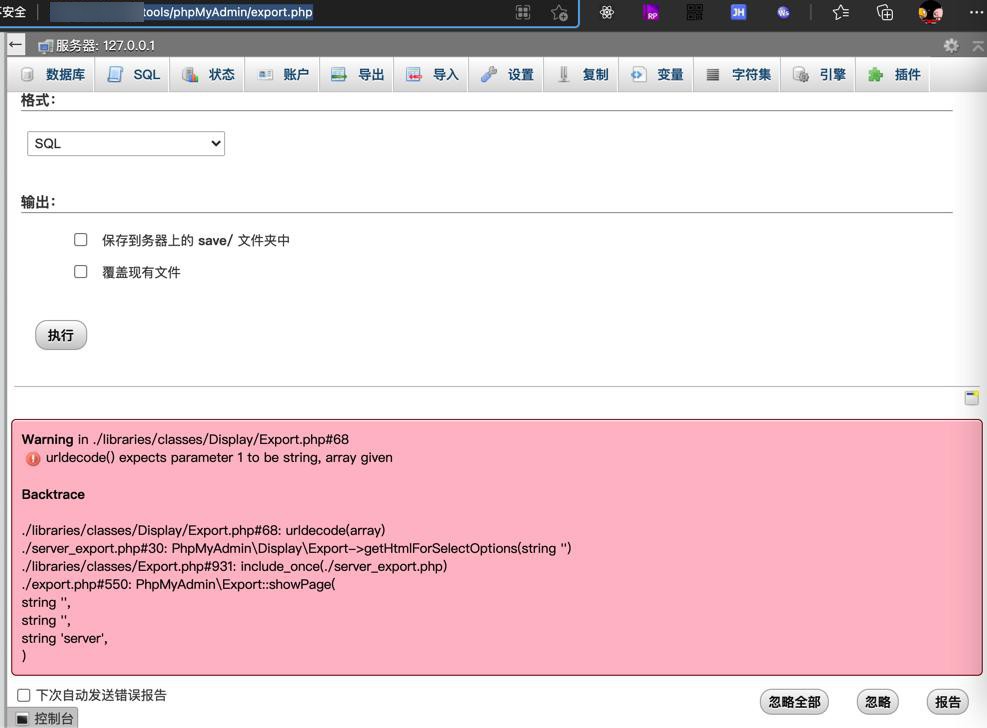Click the 数据库 tab database icon

27,74
